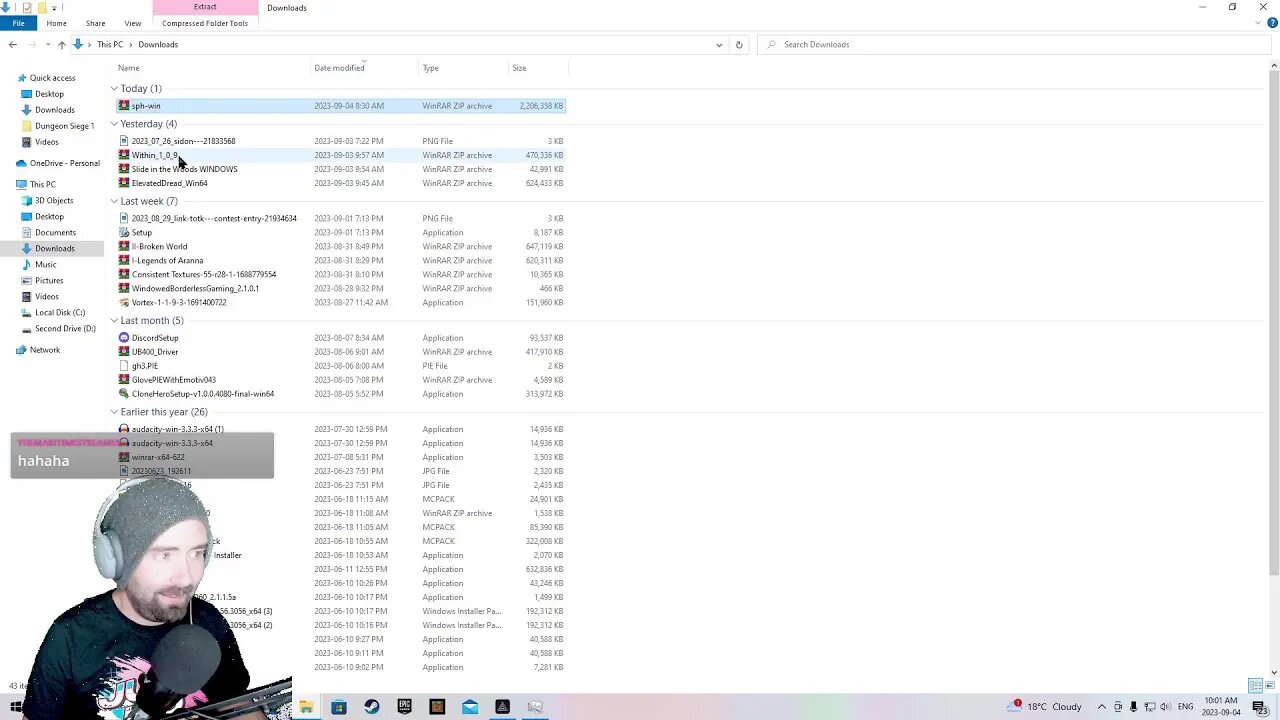This screenshot has width=1280, height=720.
Task: Refresh the Downloads folder view
Action: coord(739,44)
